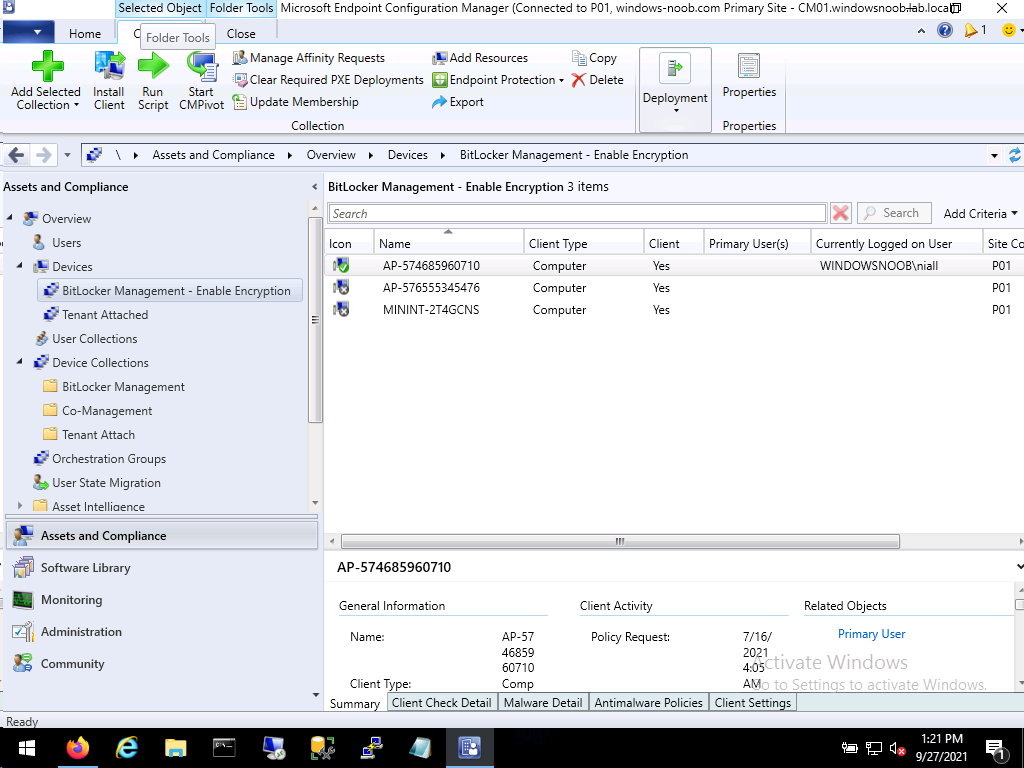Click the Run Script green arrow icon
1024x768 pixels.
point(153,66)
